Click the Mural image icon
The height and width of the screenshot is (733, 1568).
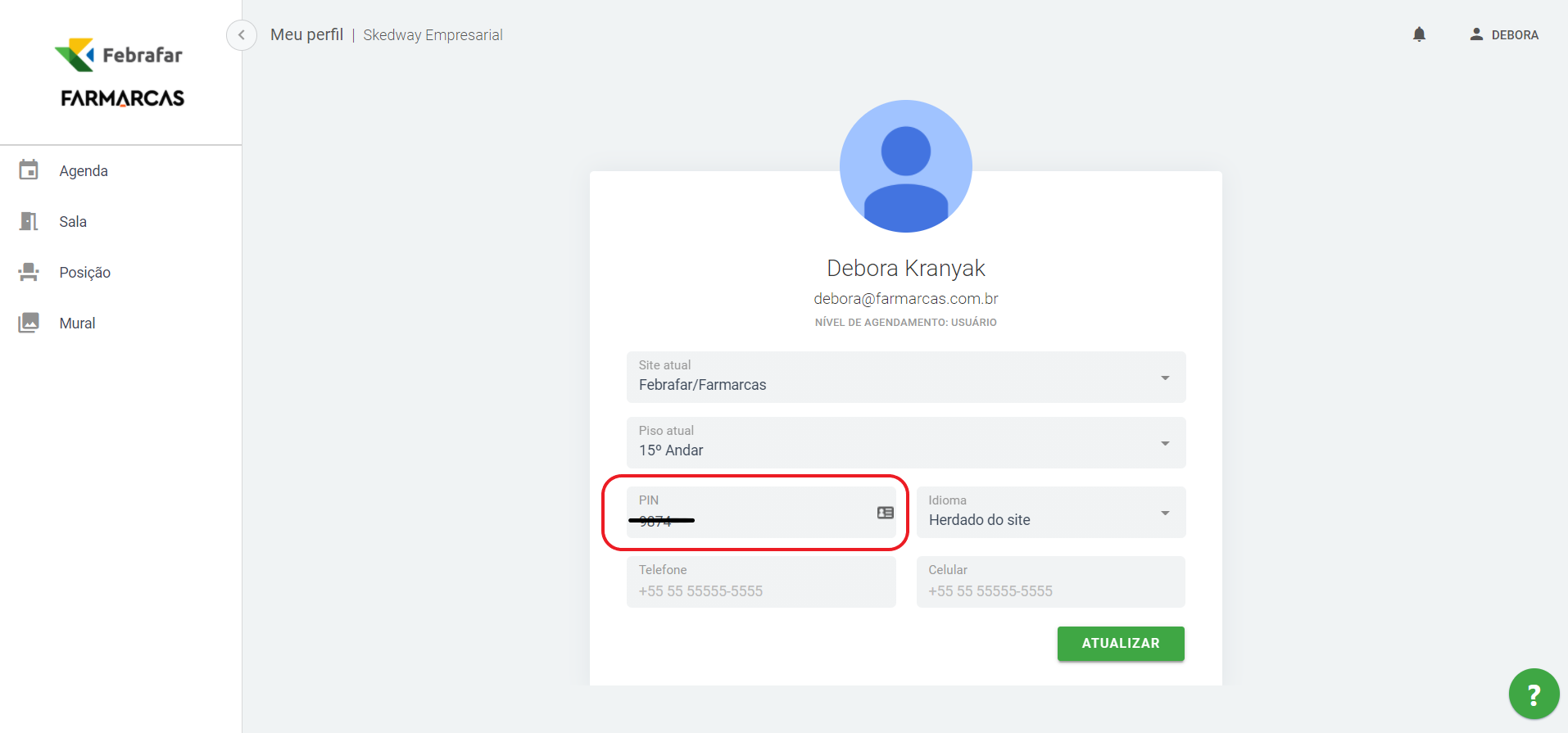(x=29, y=323)
